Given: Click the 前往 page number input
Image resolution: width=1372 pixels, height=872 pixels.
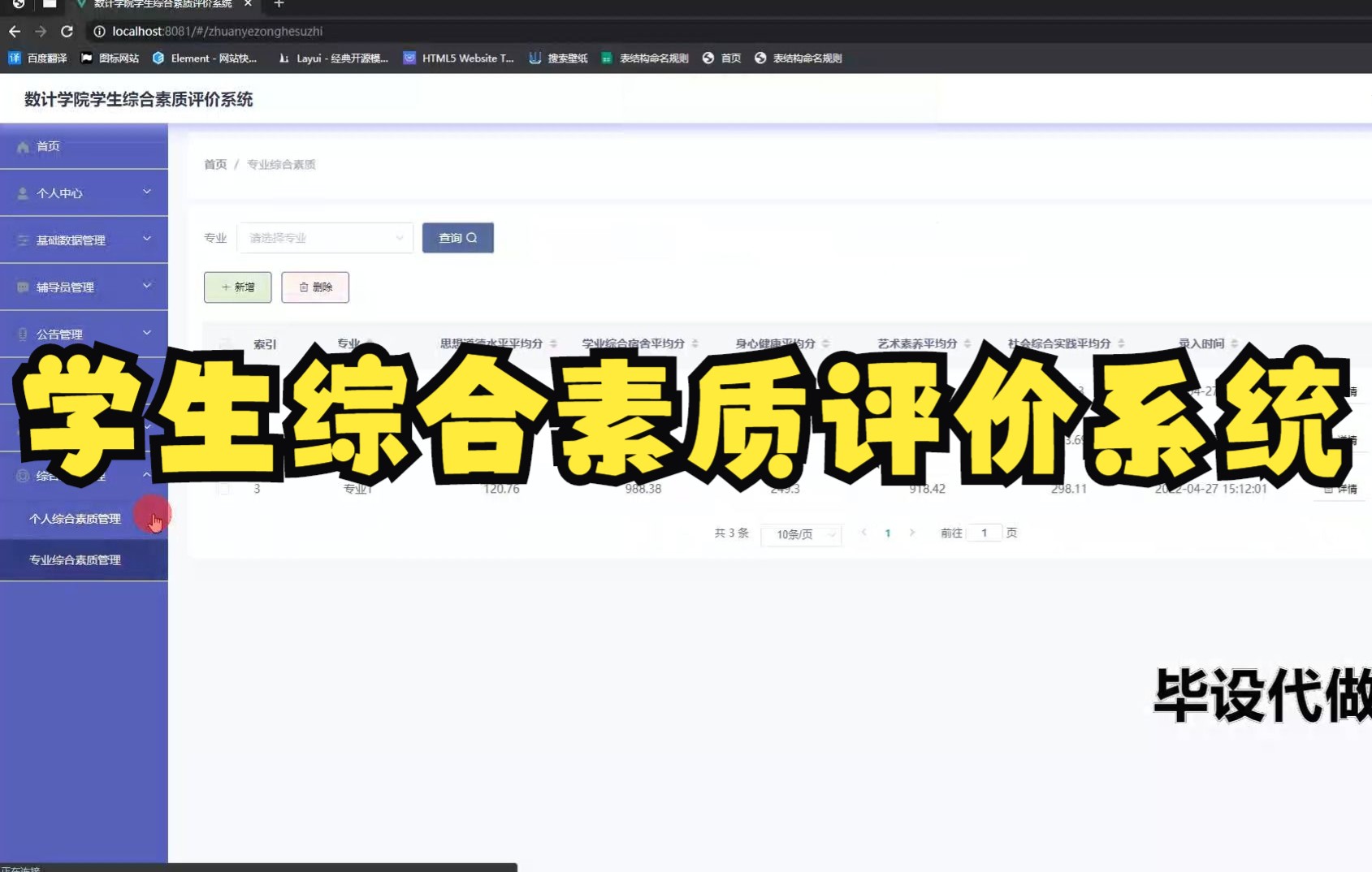Looking at the screenshot, I should pos(985,533).
